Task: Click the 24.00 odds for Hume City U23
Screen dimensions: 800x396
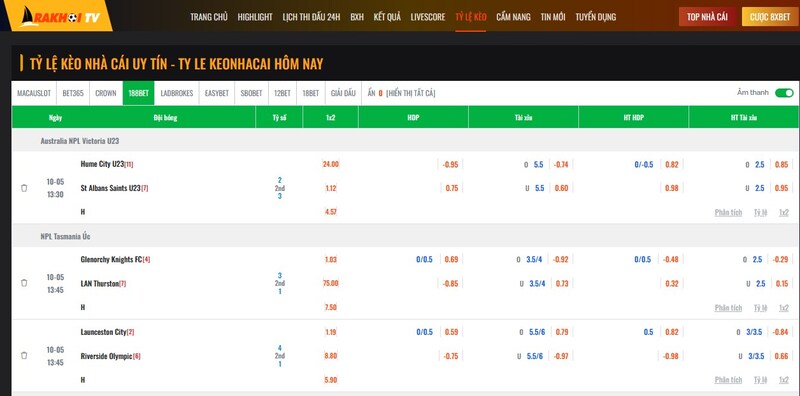Action: tap(330, 164)
